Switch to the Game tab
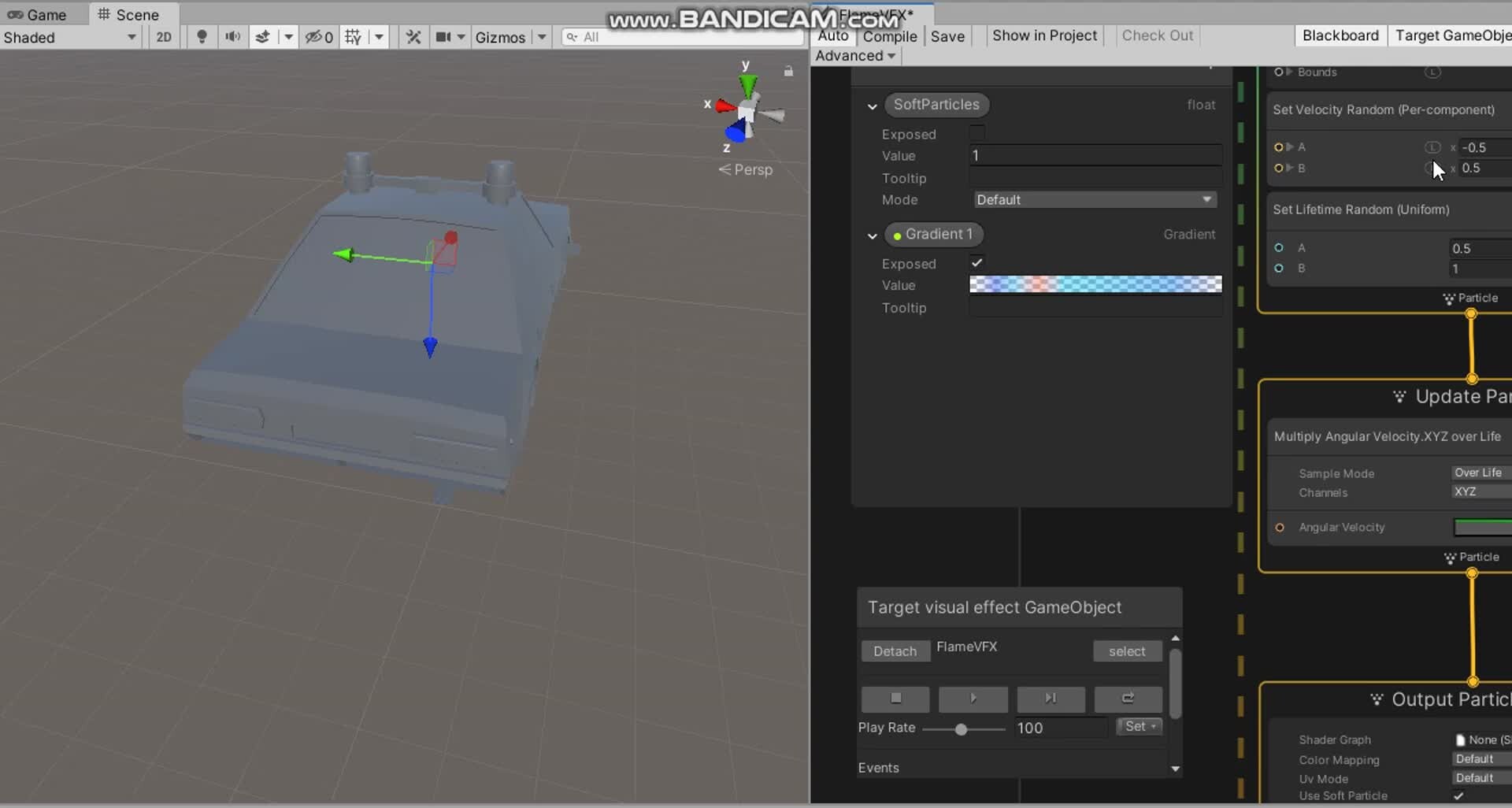The width and height of the screenshot is (1512, 808). (37, 15)
